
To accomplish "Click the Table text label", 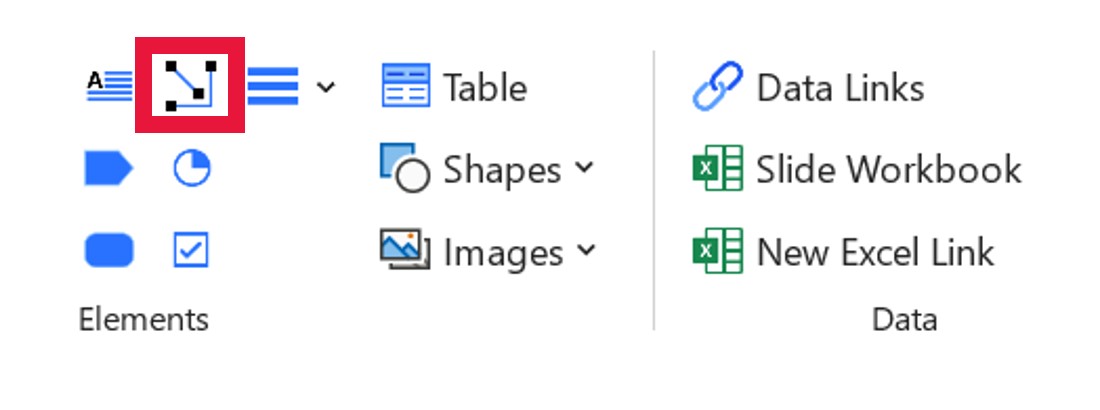I will [x=485, y=88].
